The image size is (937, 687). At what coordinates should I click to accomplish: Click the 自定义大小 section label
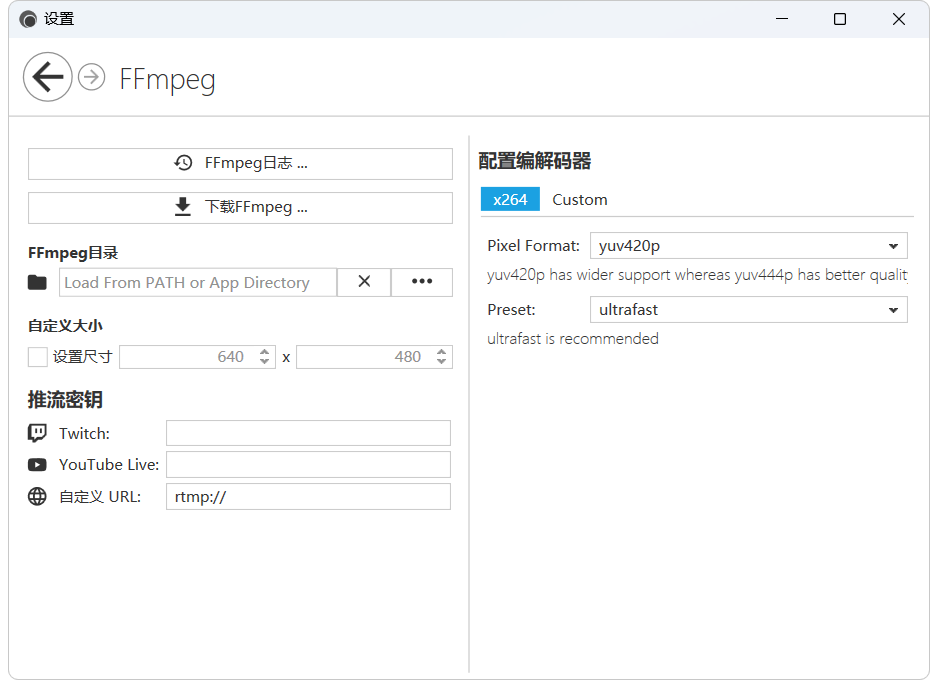65,326
